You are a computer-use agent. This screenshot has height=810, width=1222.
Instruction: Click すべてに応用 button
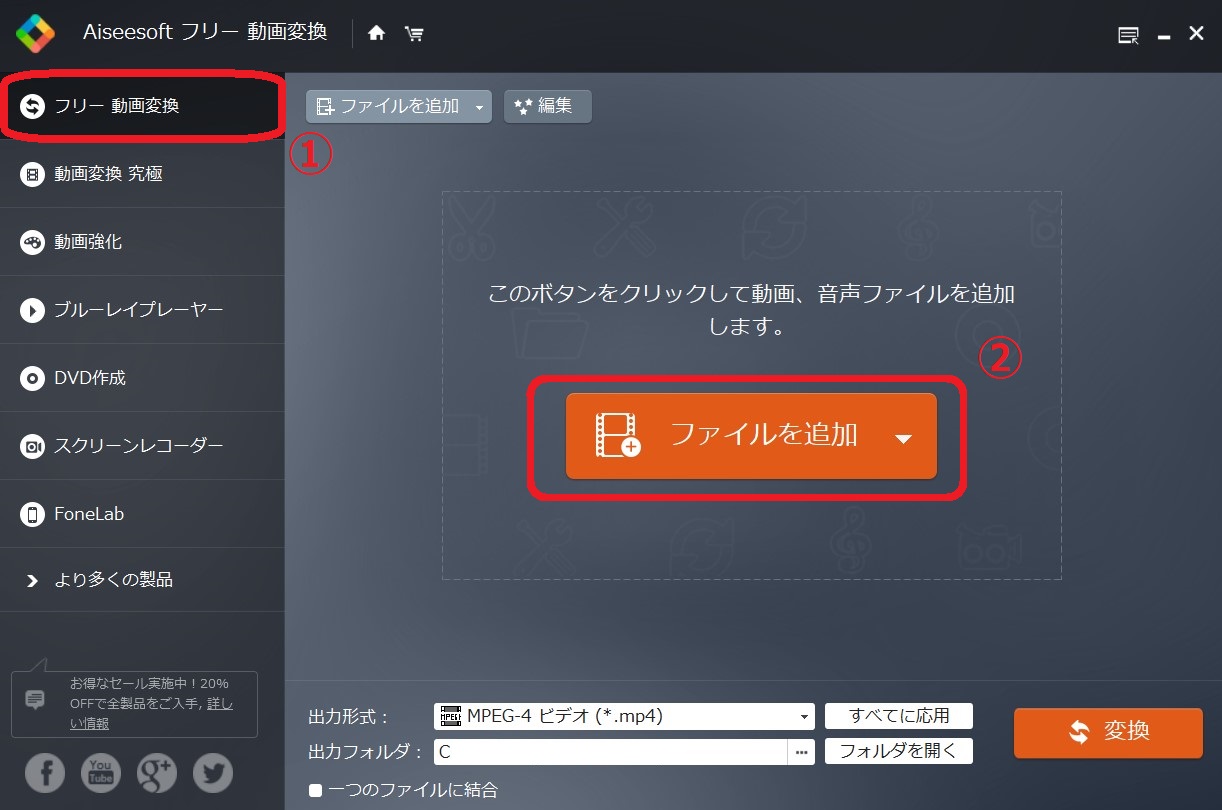(899, 716)
